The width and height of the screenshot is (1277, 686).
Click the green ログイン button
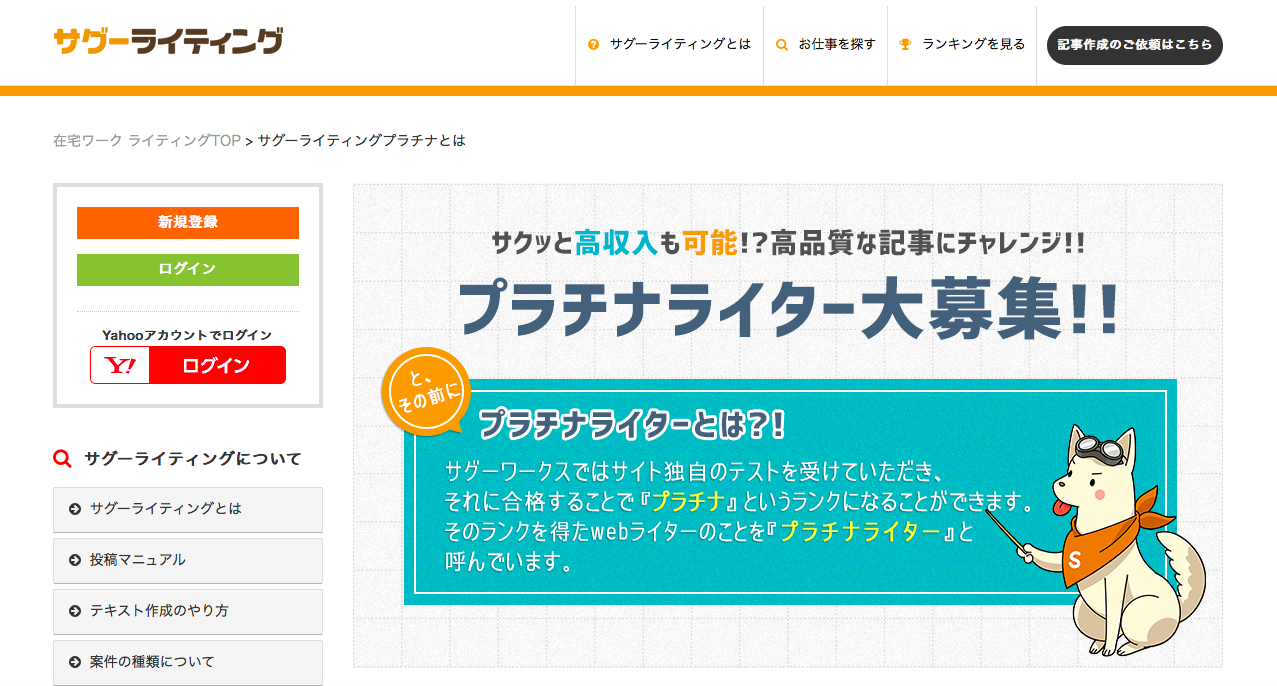coord(188,270)
